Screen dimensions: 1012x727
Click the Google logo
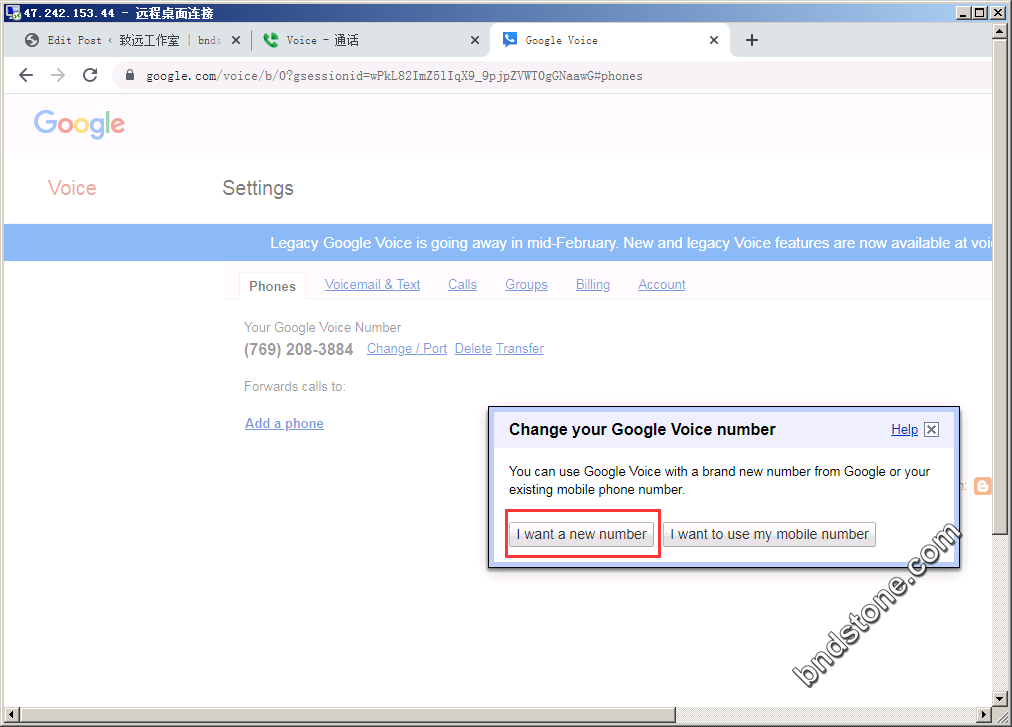(79, 123)
